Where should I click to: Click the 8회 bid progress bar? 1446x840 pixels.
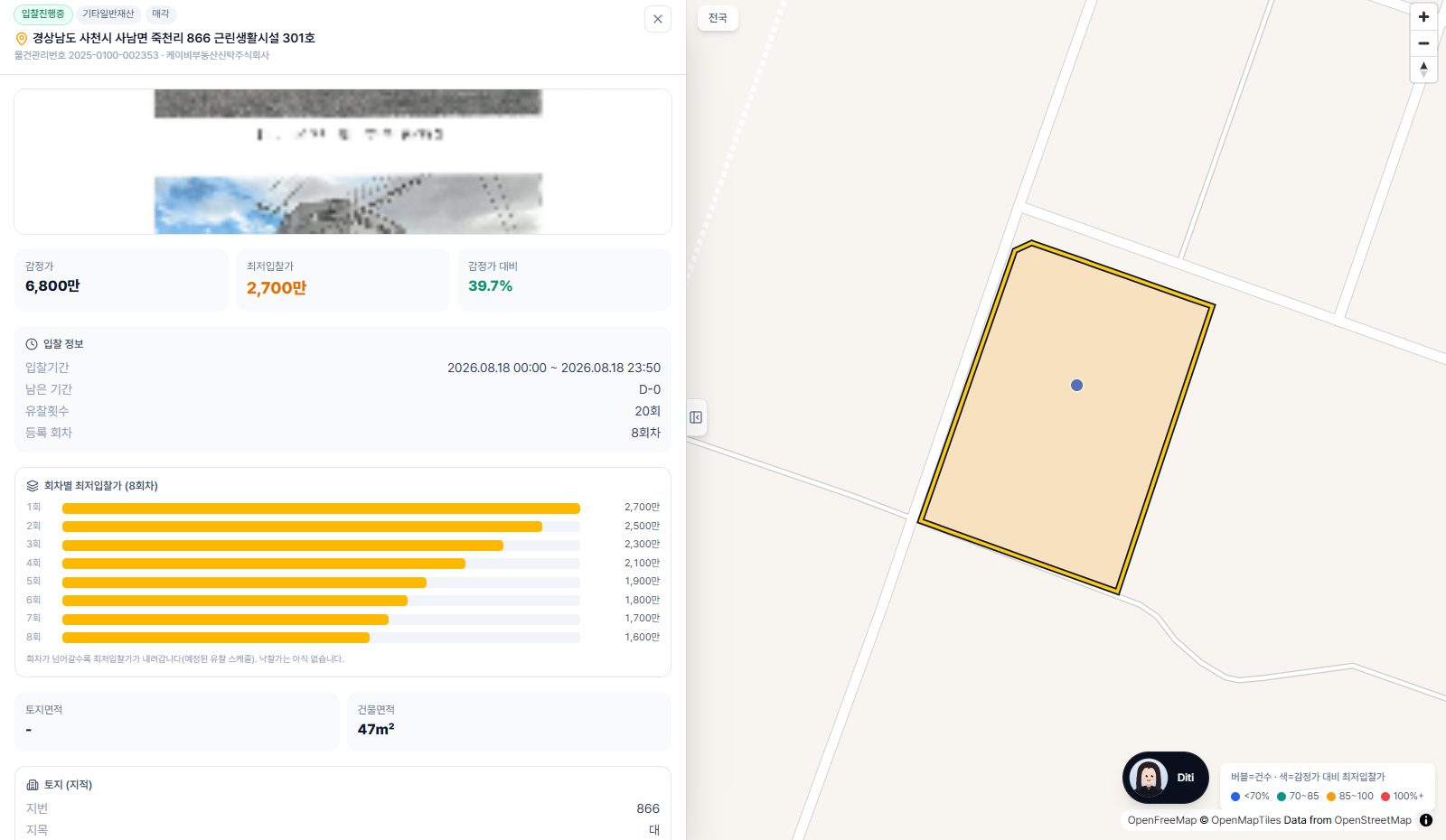321,638
